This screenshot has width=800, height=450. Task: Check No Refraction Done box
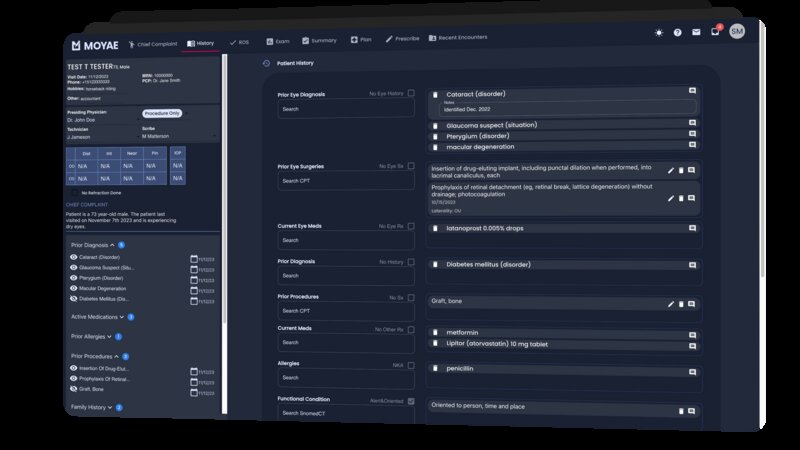(75, 193)
